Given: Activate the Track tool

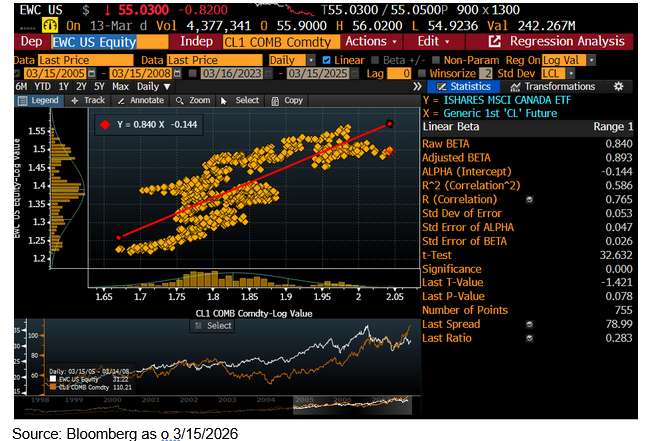Looking at the screenshot, I should pos(88,100).
